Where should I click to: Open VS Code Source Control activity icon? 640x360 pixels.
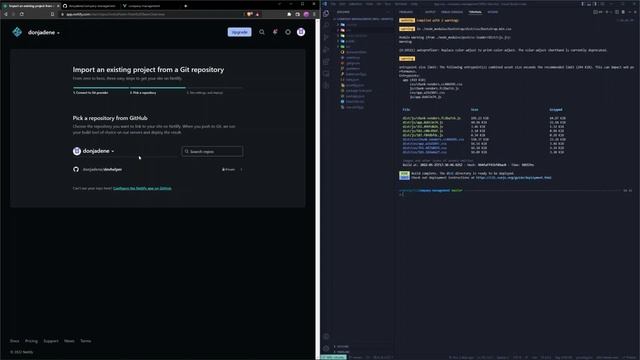[326, 37]
